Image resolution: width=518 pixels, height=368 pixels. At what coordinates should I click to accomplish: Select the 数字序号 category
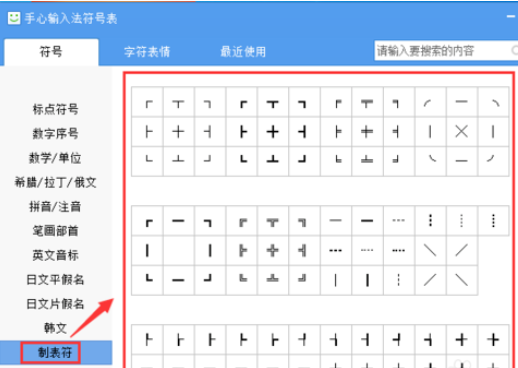coord(55,133)
